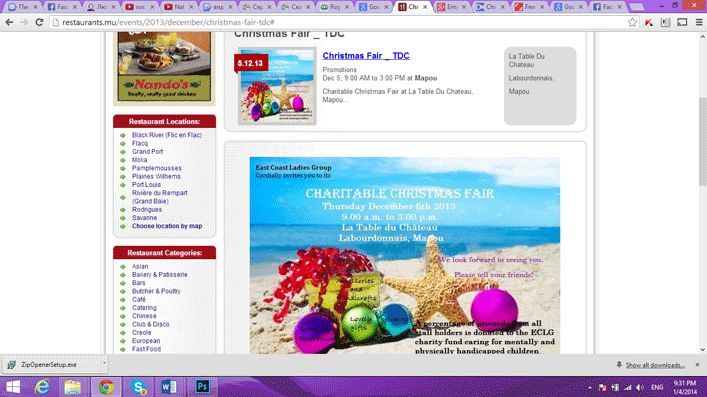Bookmark page with the star icon
The width and height of the screenshot is (707, 397).
pos(632,22)
